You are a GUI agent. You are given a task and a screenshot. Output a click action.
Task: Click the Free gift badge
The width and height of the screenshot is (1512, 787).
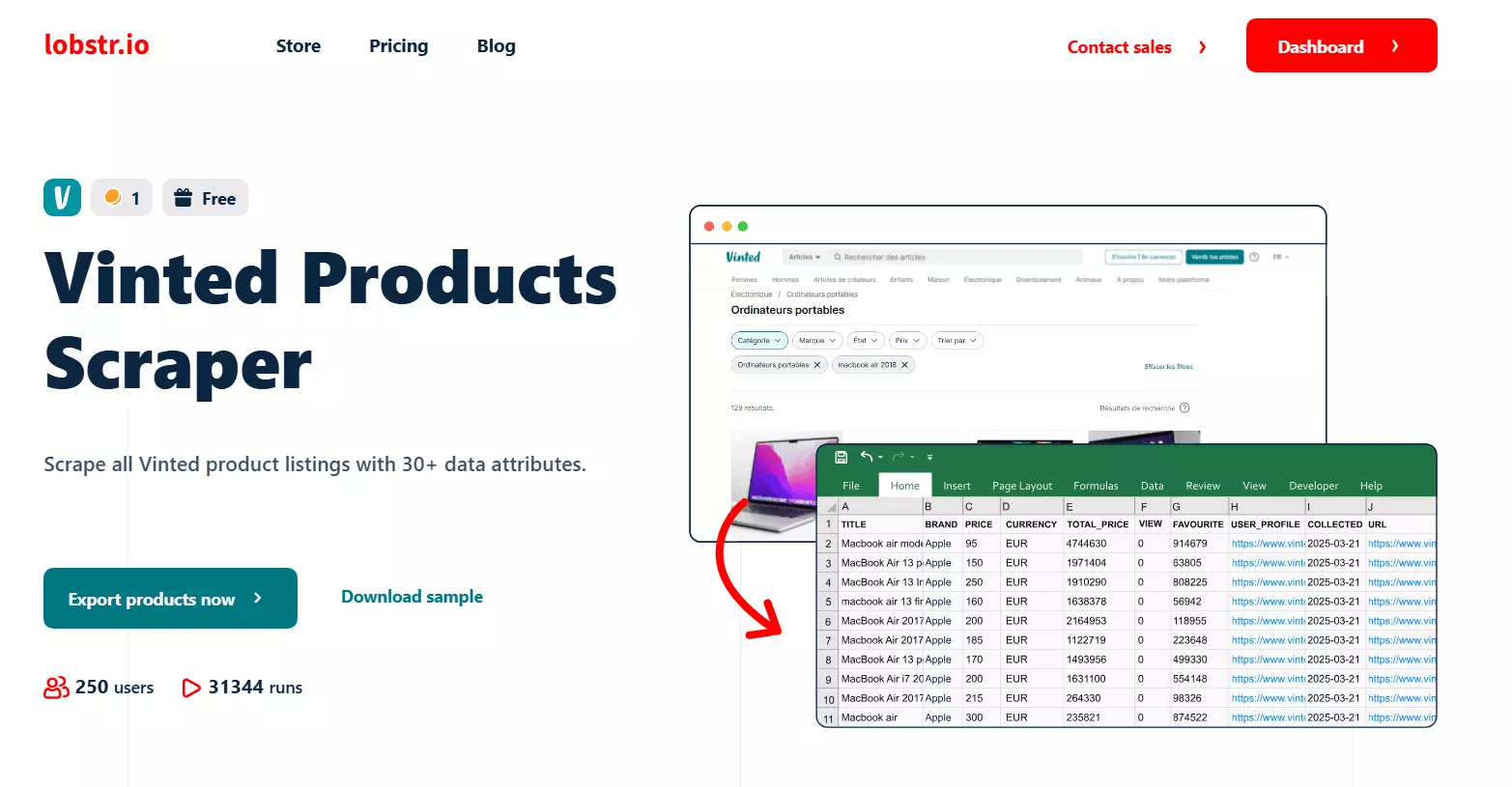click(205, 198)
